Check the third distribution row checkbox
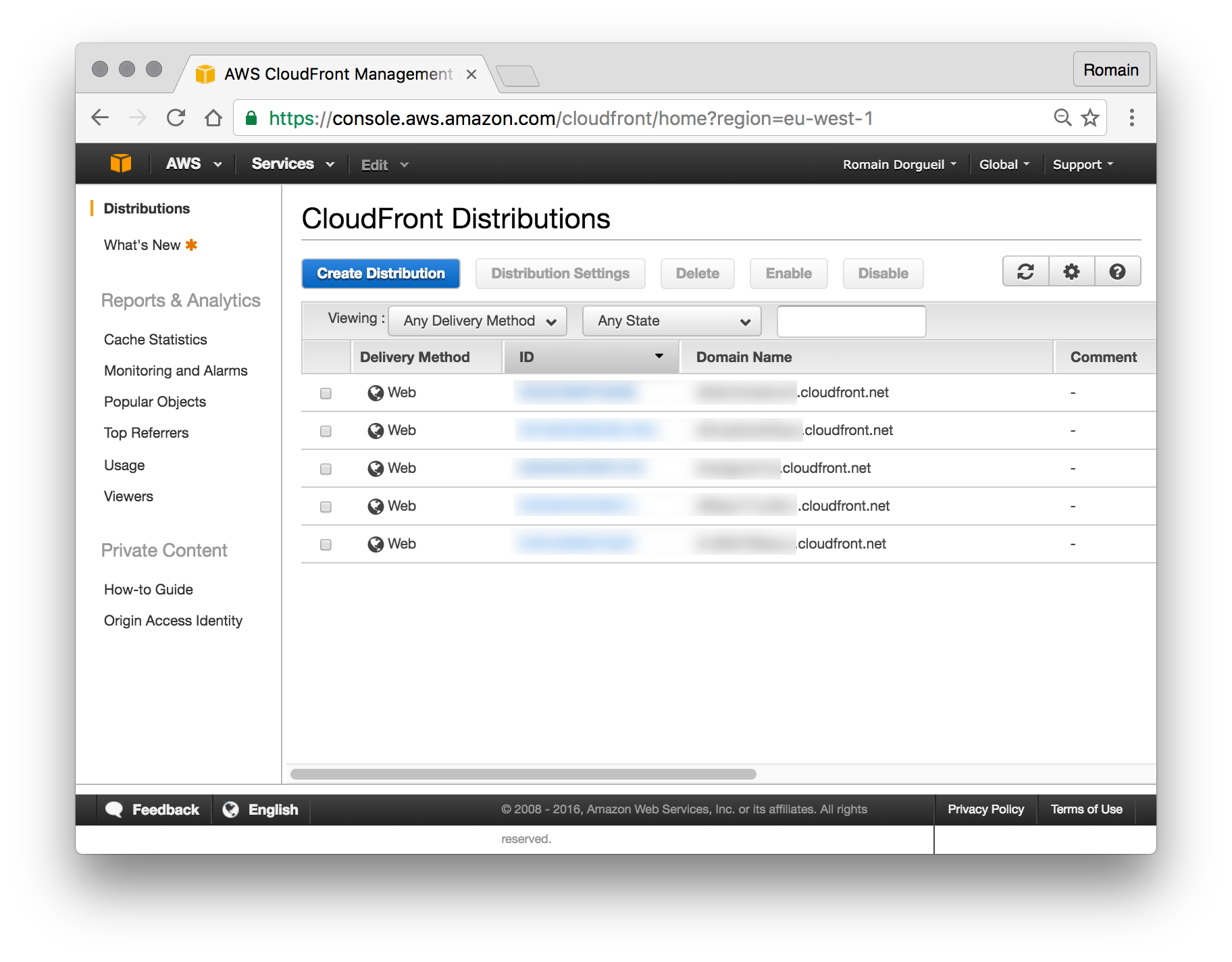This screenshot has height=962, width=1232. point(326,469)
